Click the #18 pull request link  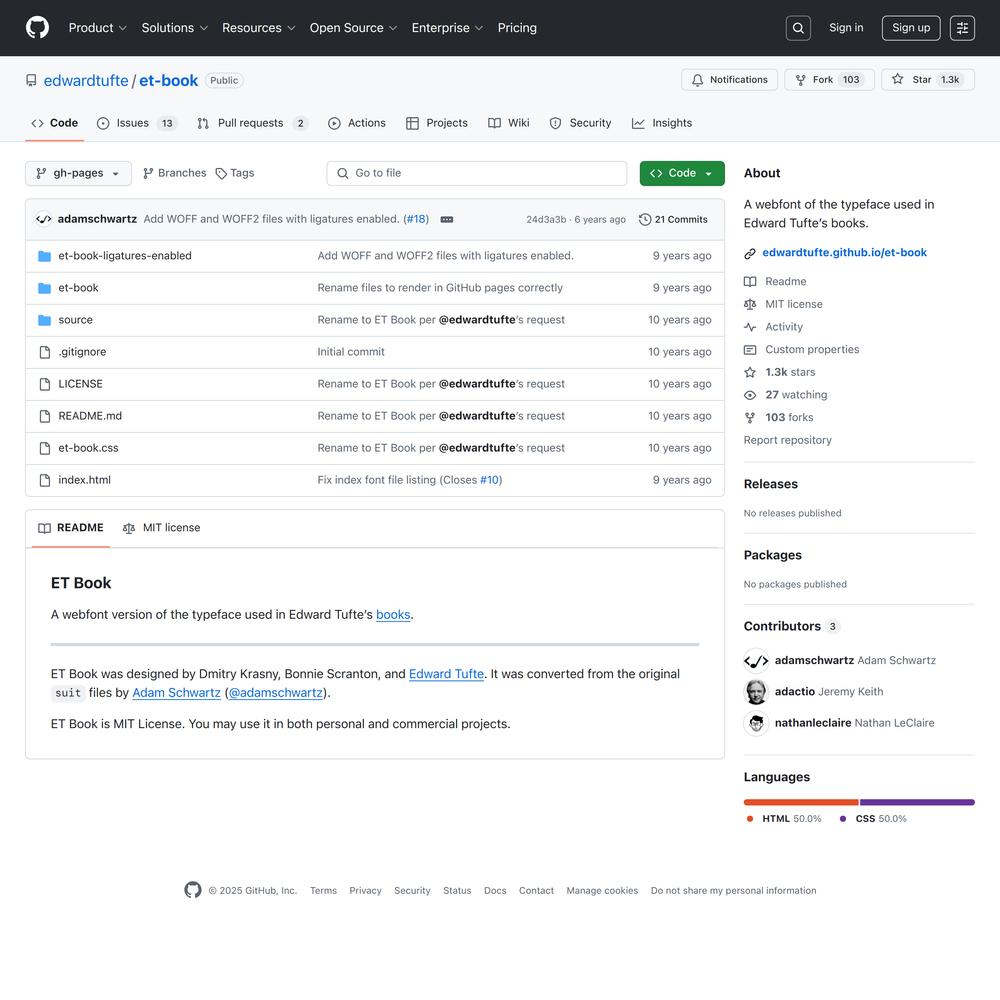tap(416, 219)
